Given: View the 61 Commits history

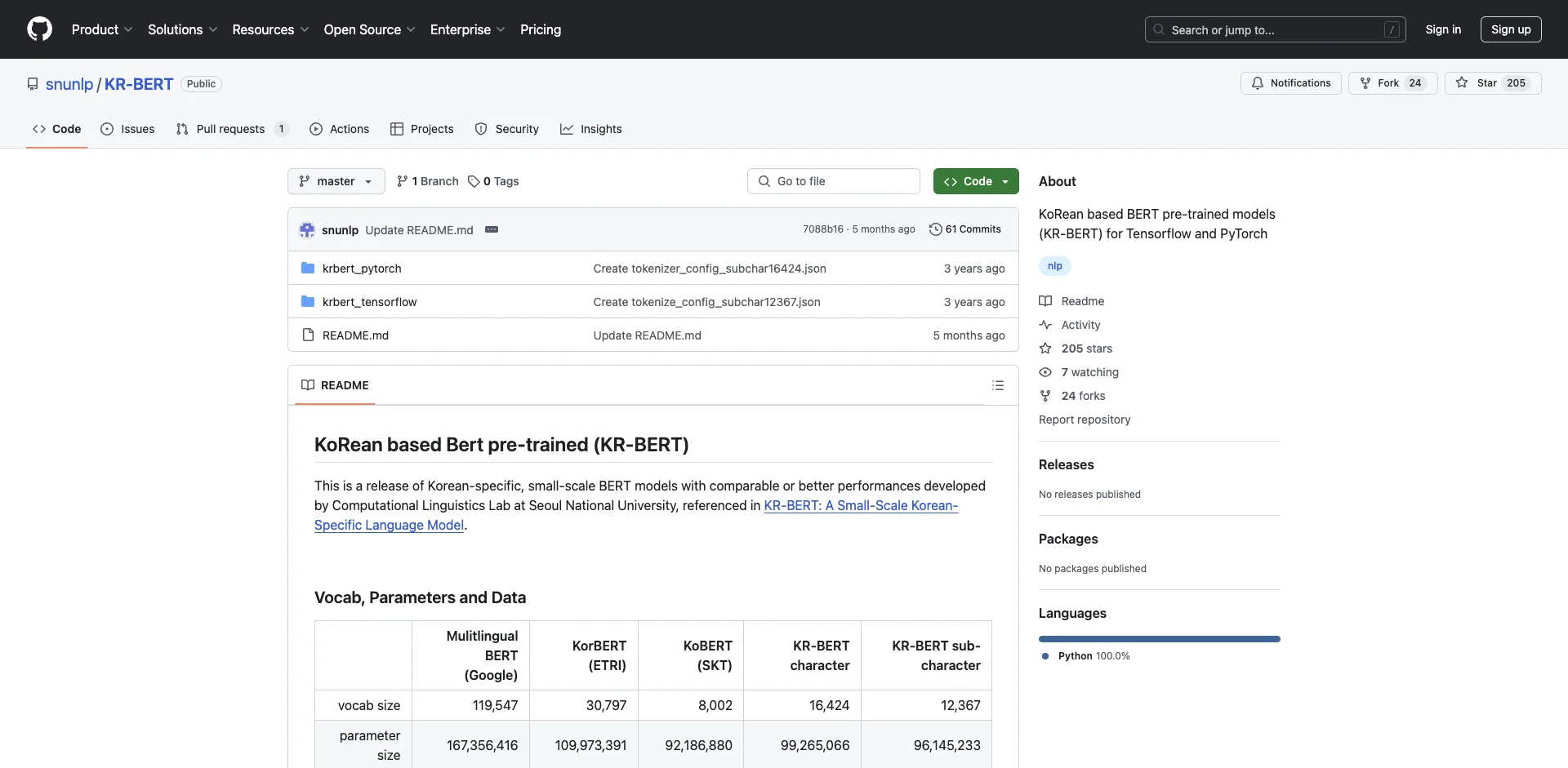Looking at the screenshot, I should (965, 229).
